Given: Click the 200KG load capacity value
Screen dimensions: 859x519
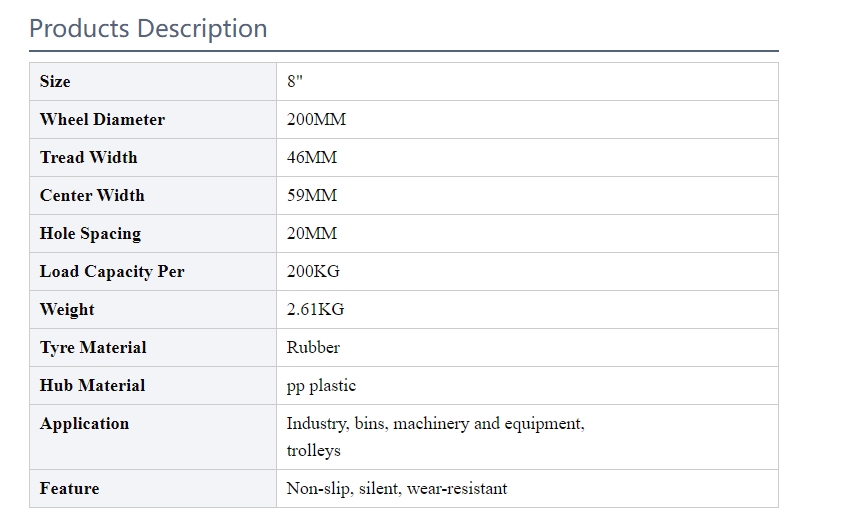Looking at the screenshot, I should [313, 272].
